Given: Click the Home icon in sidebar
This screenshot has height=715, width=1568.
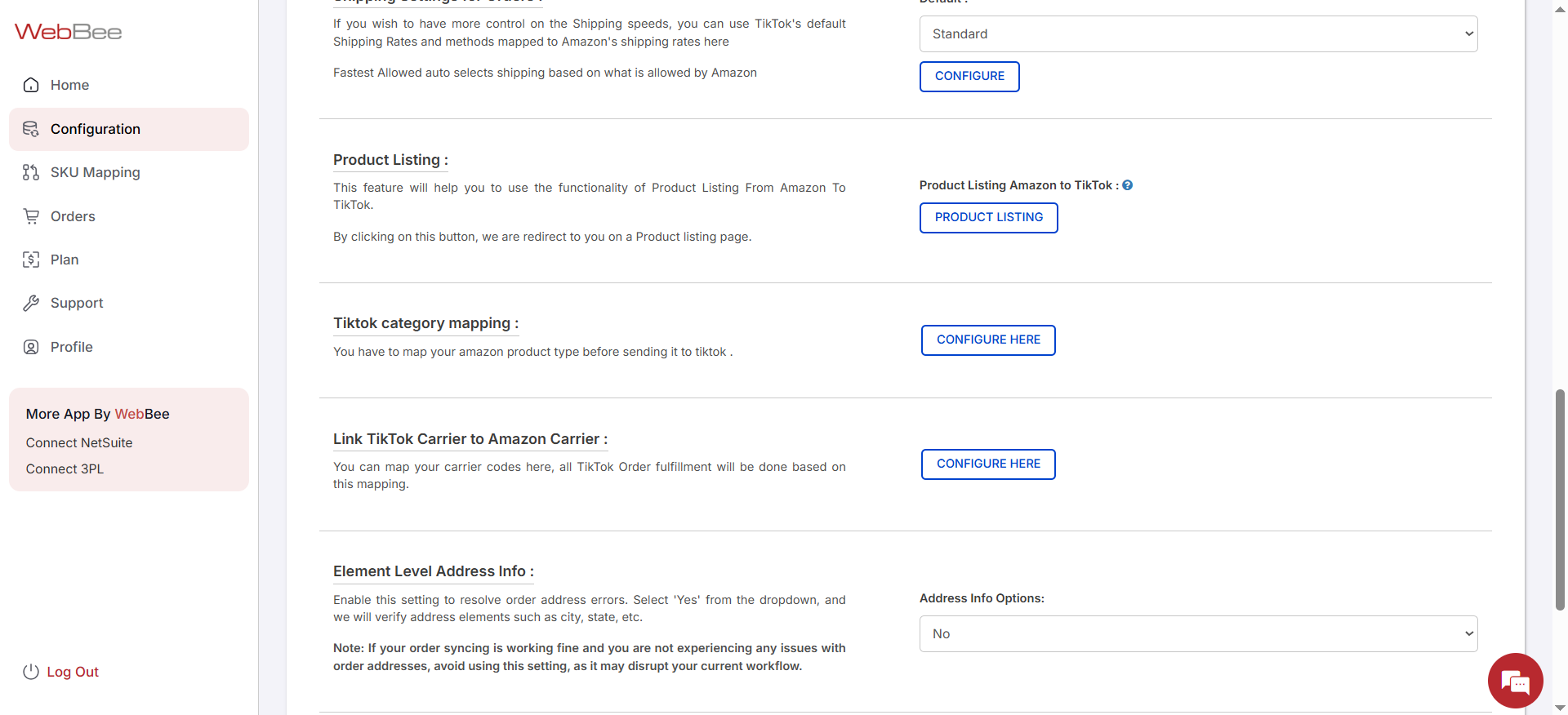Looking at the screenshot, I should 31,85.
